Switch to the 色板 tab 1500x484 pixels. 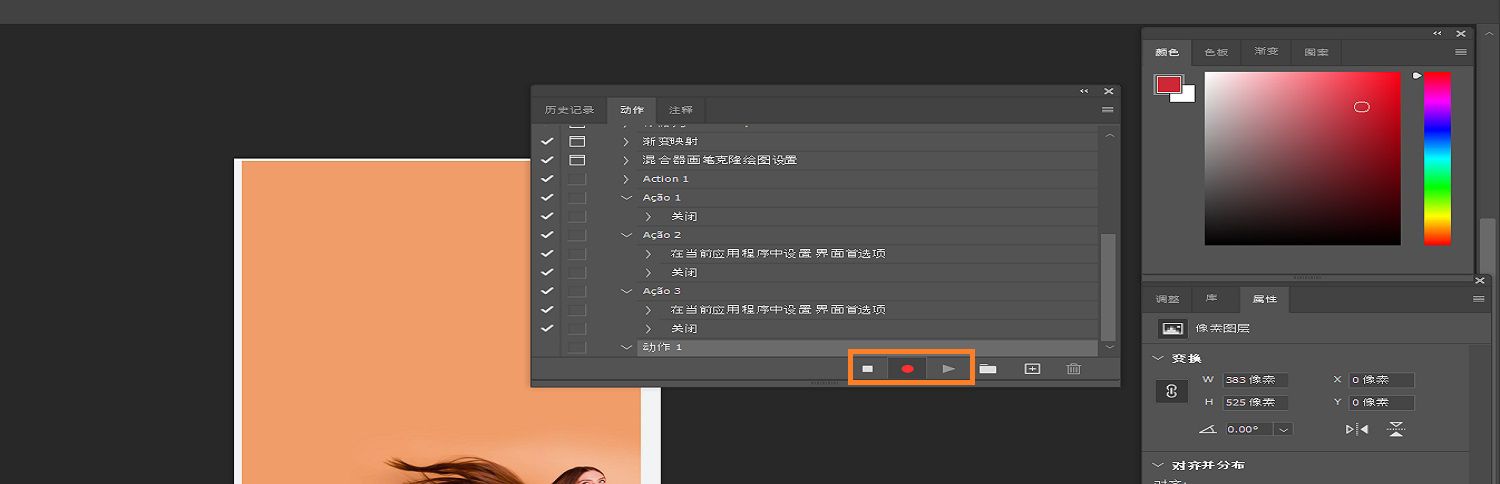tap(1216, 52)
